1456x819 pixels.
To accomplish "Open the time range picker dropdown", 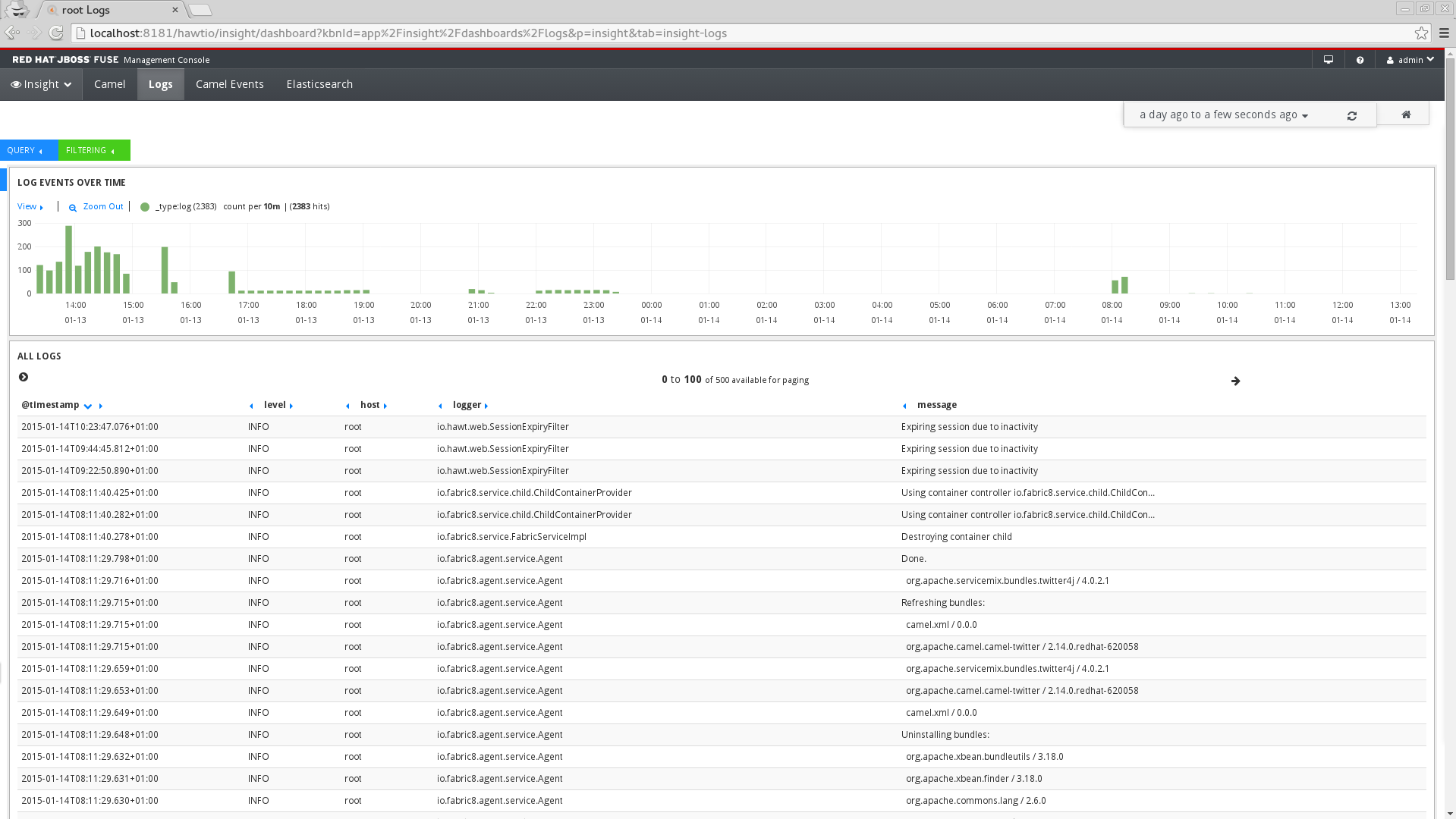I will click(1224, 115).
